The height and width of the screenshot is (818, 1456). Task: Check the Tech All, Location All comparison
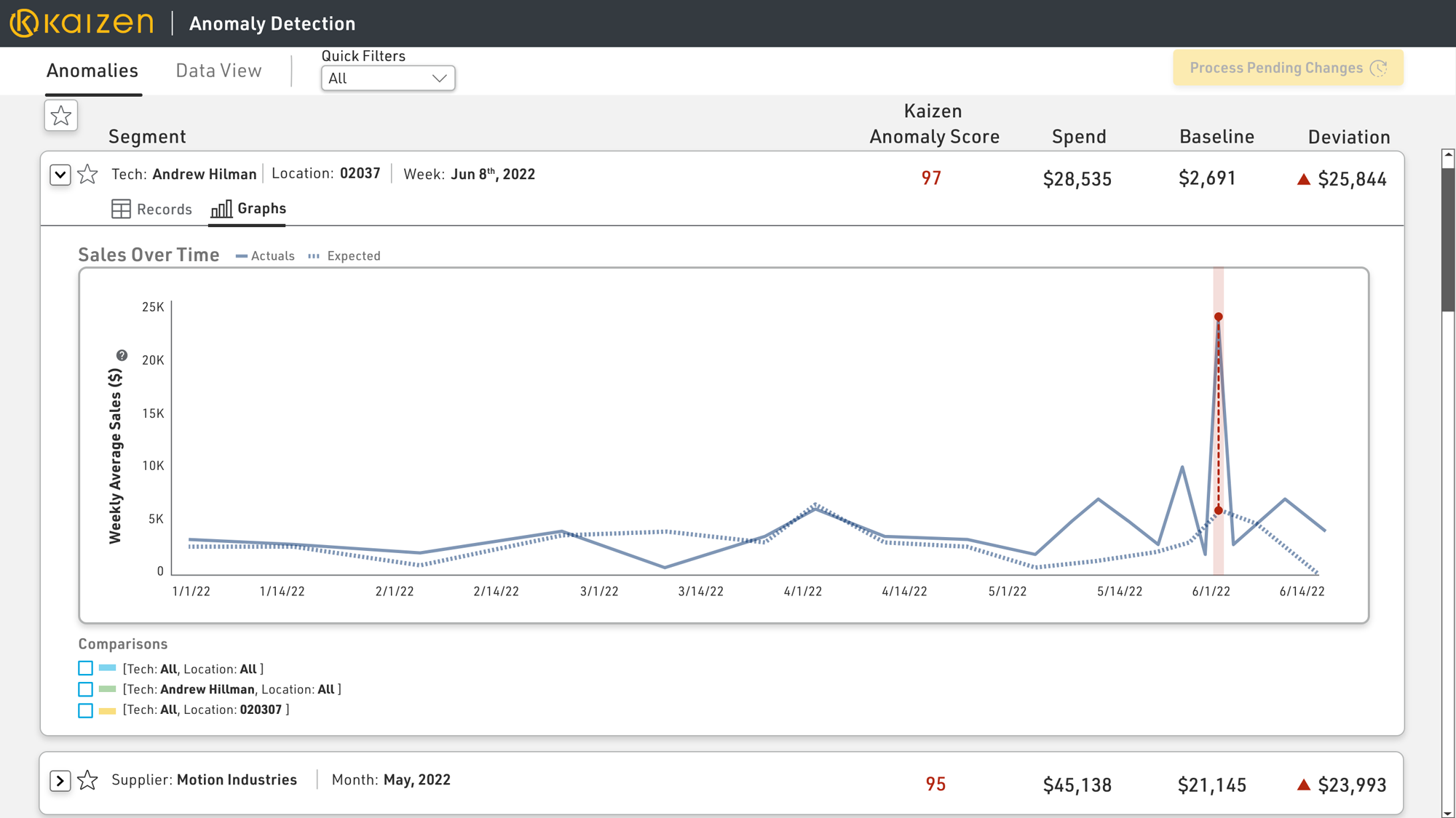click(85, 668)
